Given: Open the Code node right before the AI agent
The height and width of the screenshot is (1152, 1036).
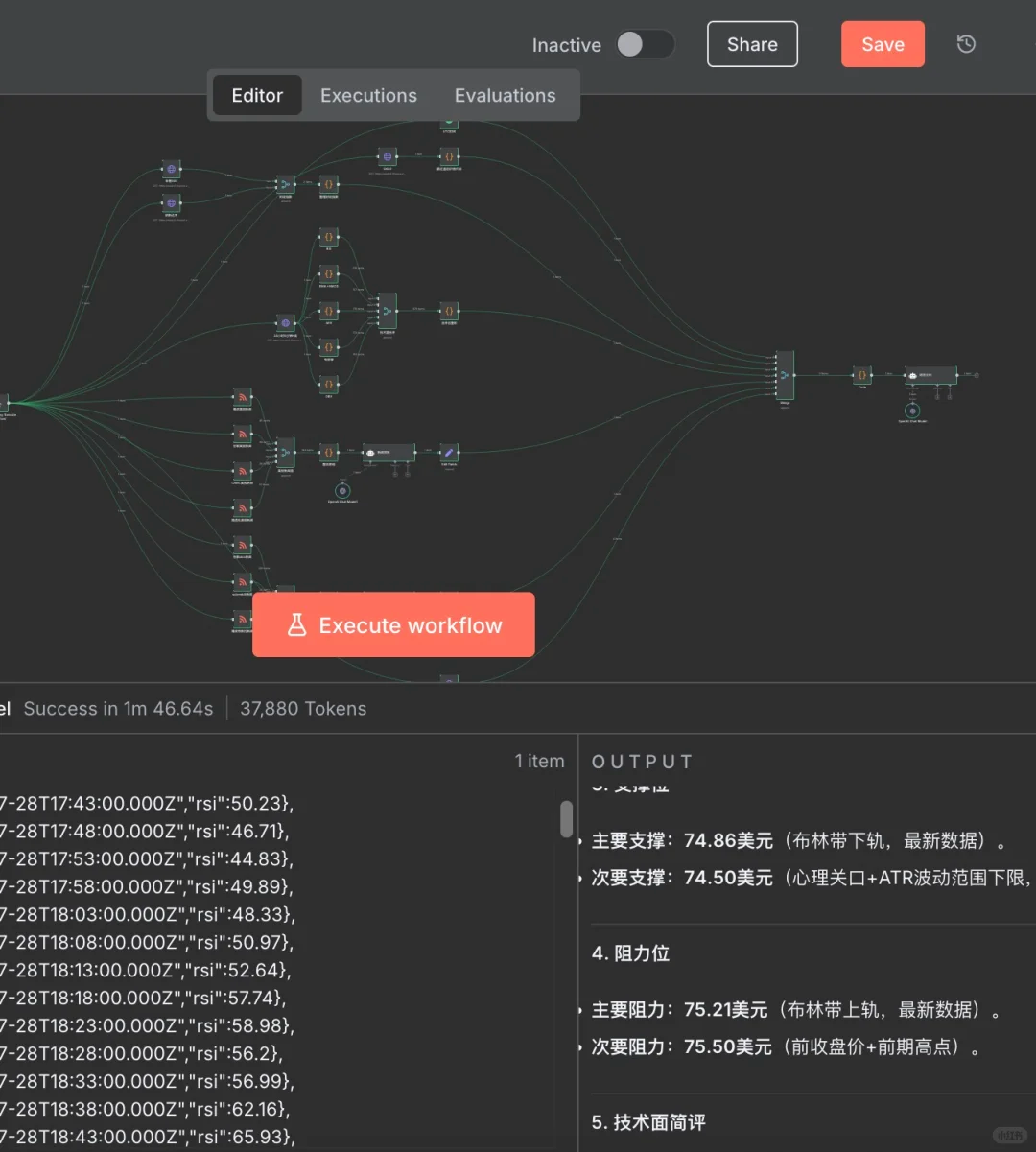Looking at the screenshot, I should 862,374.
